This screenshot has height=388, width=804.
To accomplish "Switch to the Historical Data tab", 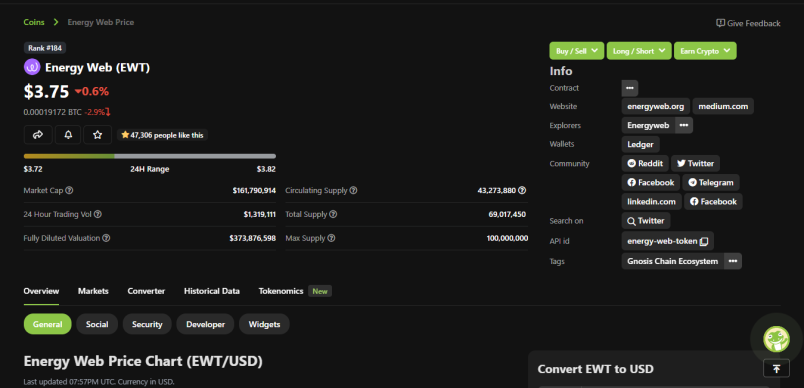I will [212, 291].
